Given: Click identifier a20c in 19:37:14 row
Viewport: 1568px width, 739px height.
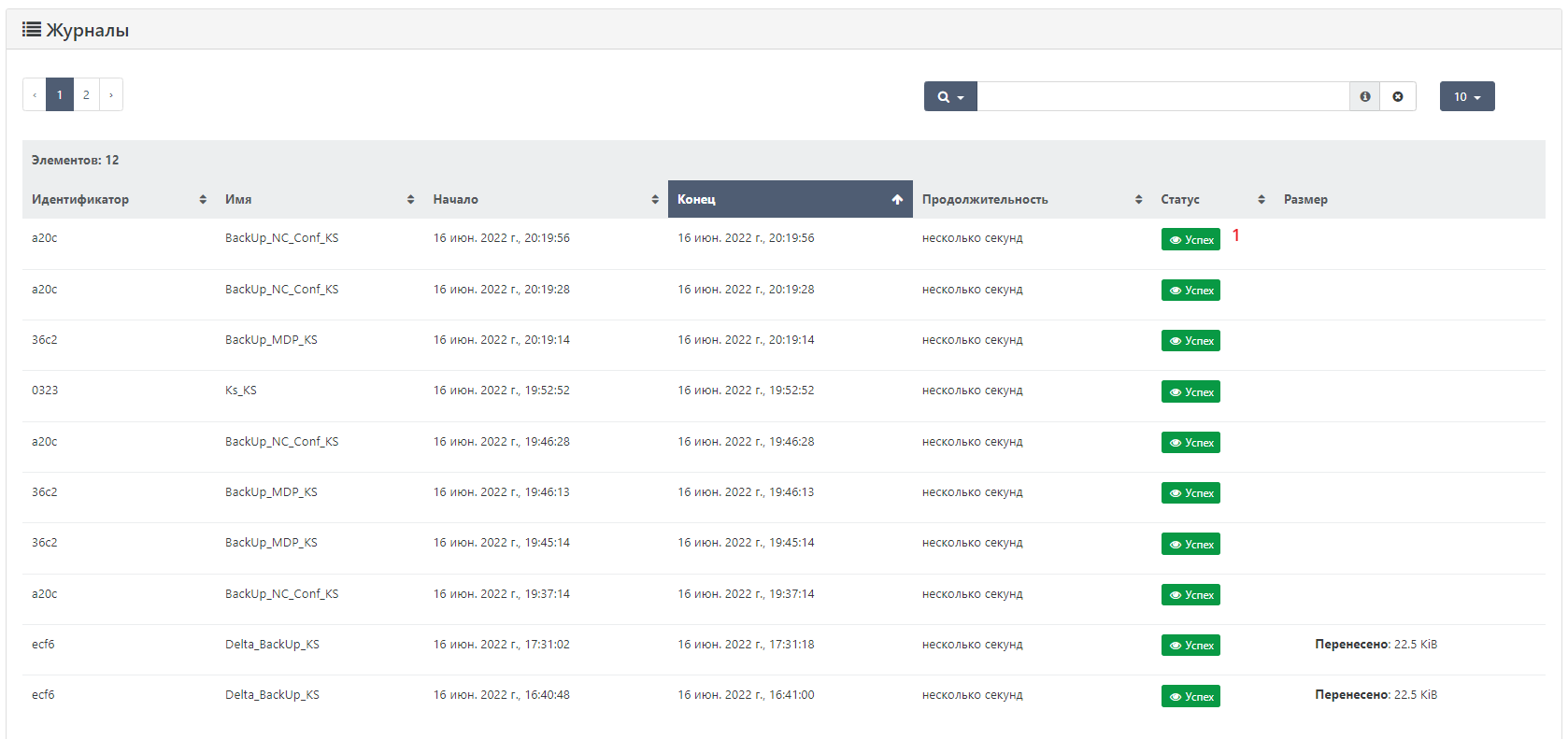Looking at the screenshot, I should [45, 594].
